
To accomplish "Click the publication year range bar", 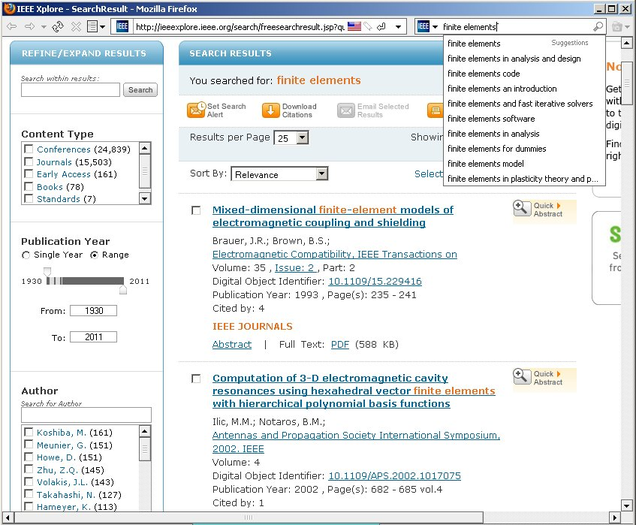I will [x=85, y=281].
